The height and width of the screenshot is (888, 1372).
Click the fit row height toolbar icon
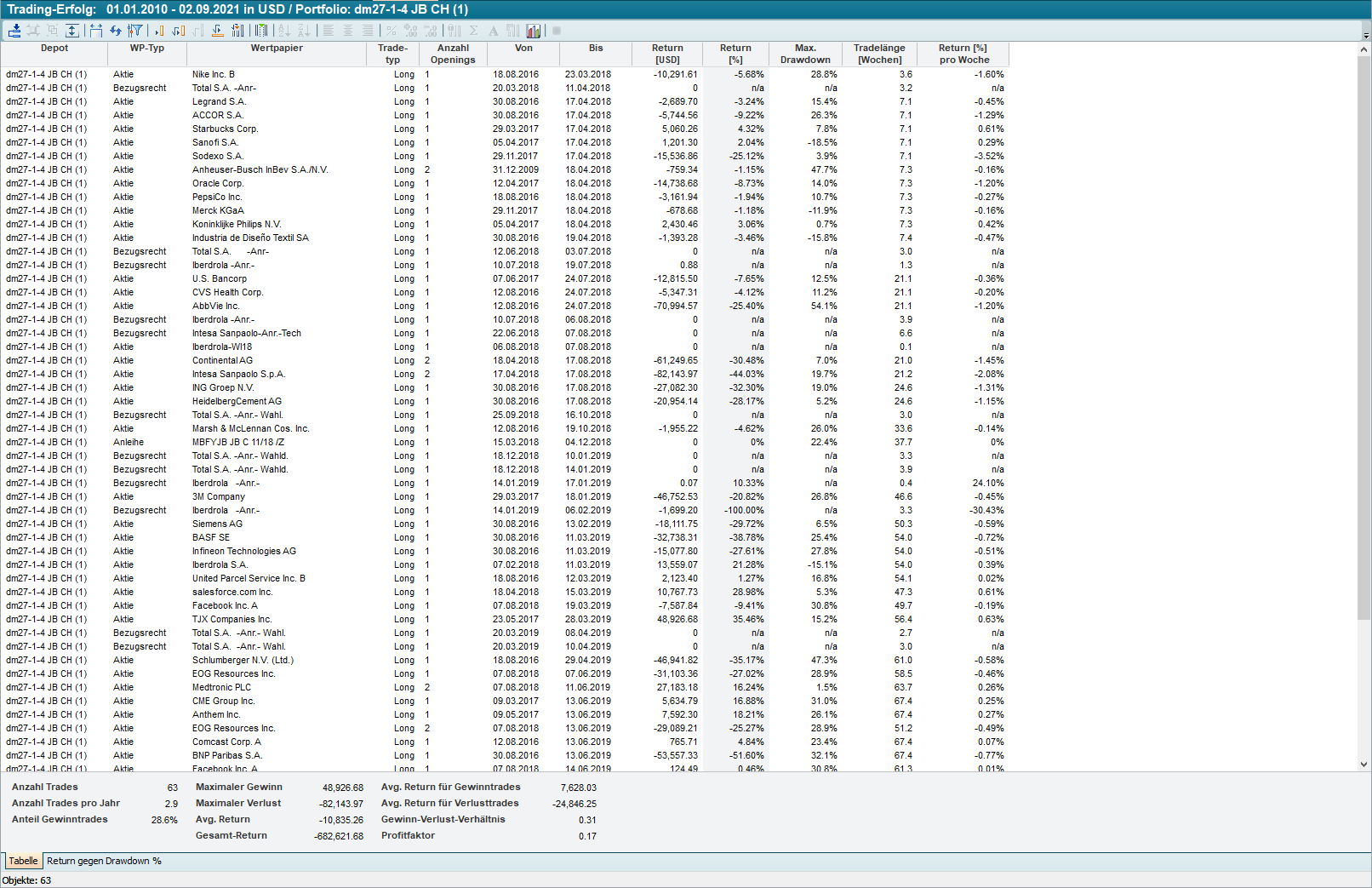click(x=72, y=31)
